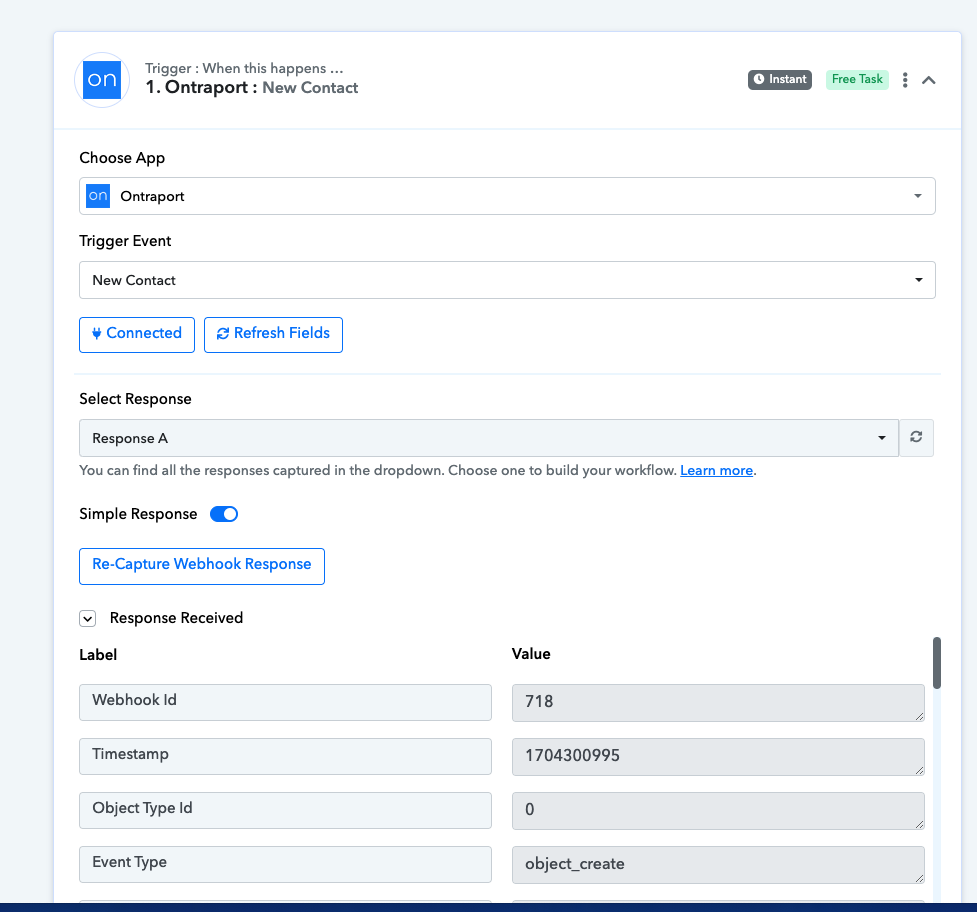
Task: Click the Object Type Id value field
Action: coord(718,810)
